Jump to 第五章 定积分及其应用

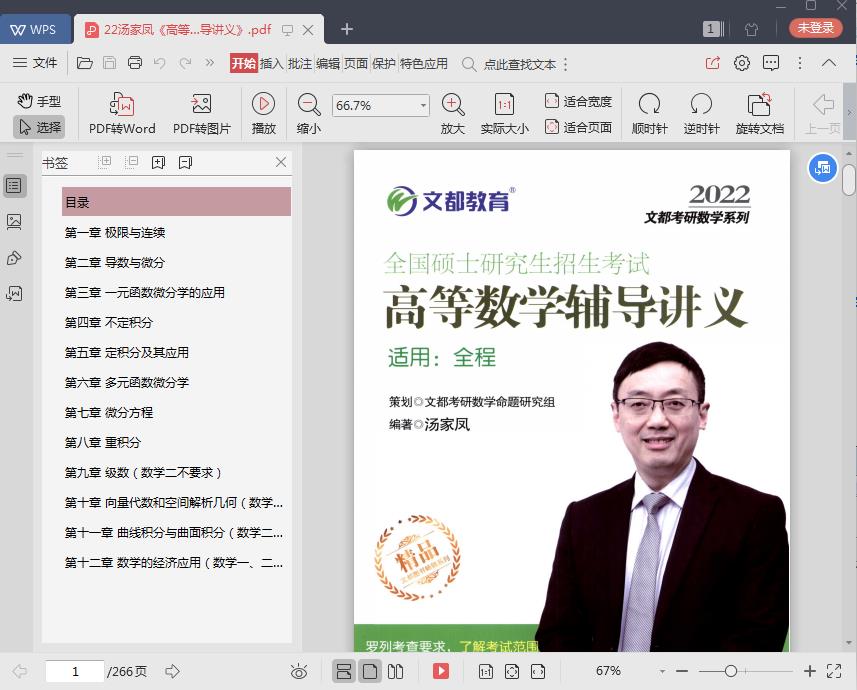[x=127, y=353]
